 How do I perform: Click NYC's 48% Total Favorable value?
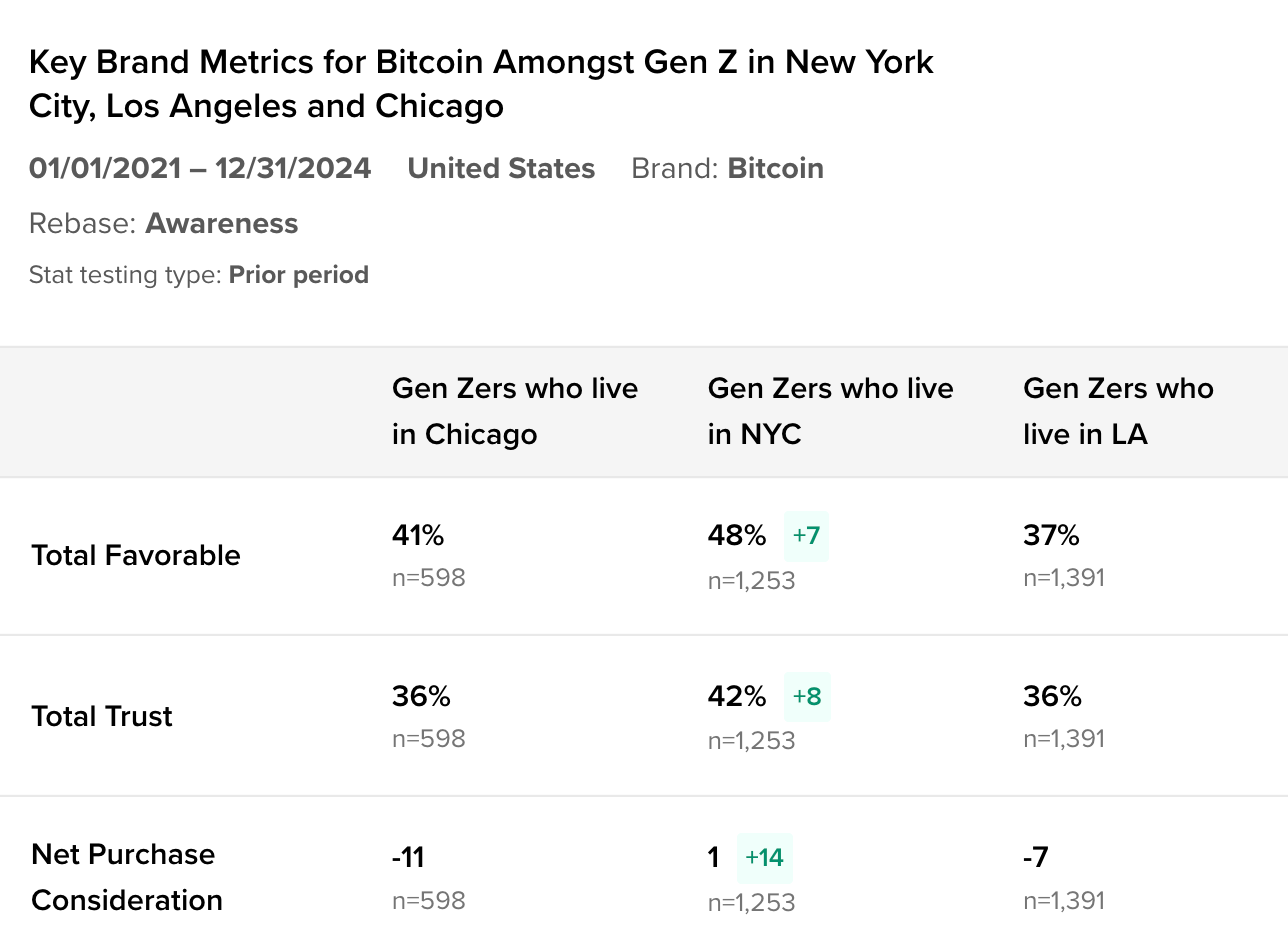tap(737, 536)
